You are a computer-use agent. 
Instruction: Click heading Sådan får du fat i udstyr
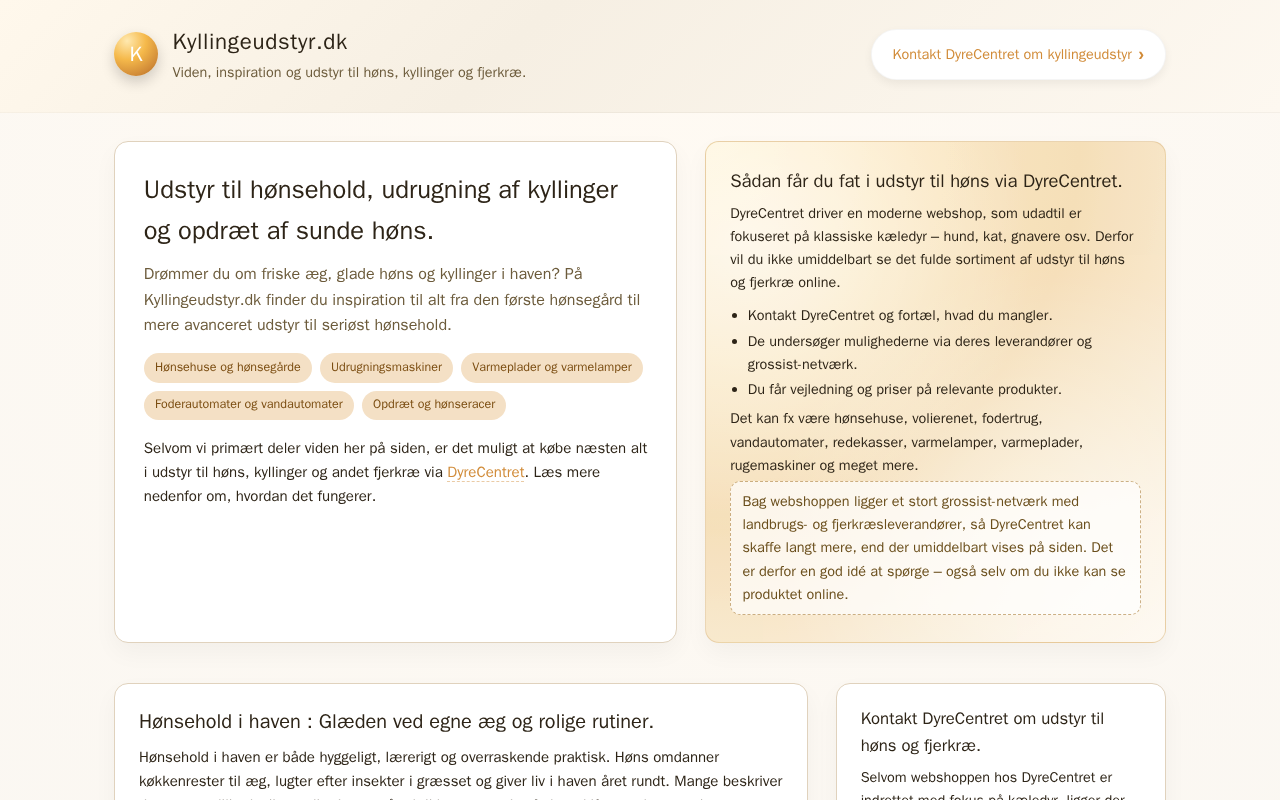point(926,181)
